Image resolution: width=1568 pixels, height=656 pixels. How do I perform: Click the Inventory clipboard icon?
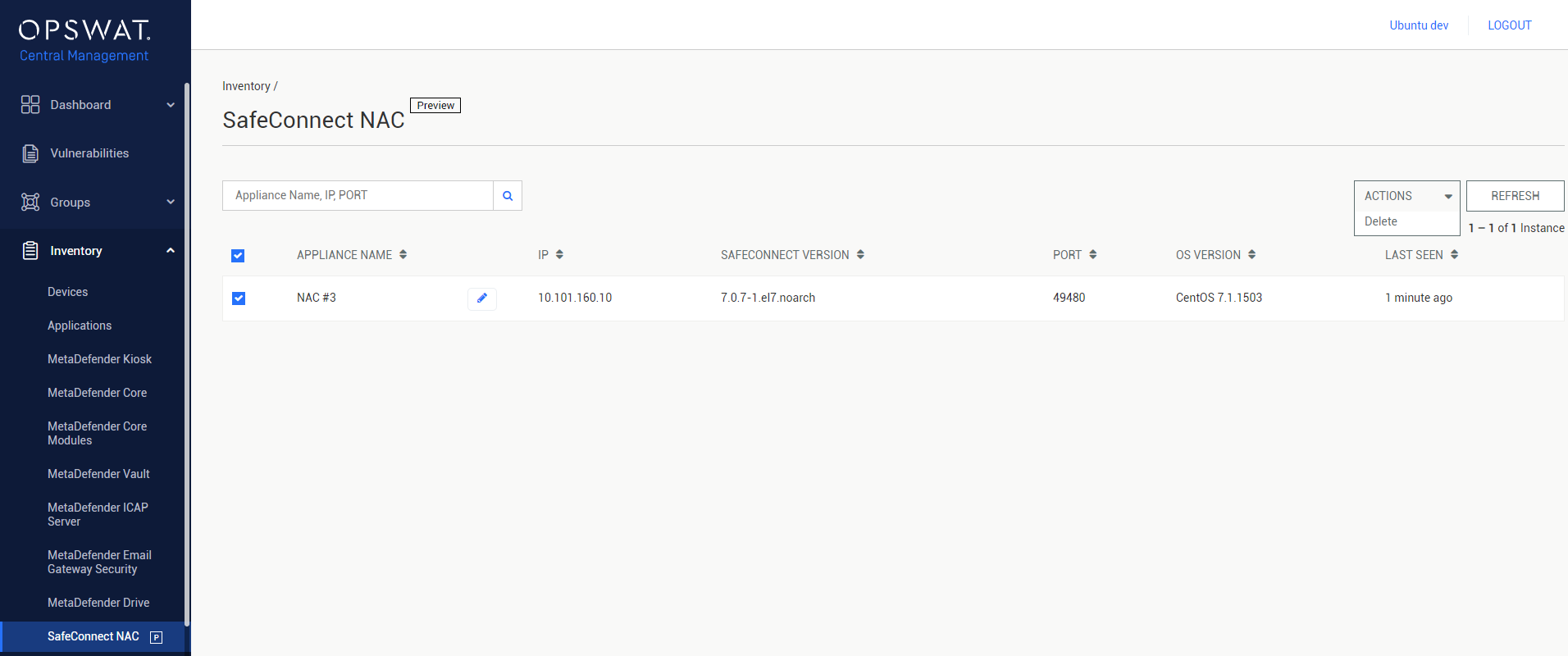30,251
